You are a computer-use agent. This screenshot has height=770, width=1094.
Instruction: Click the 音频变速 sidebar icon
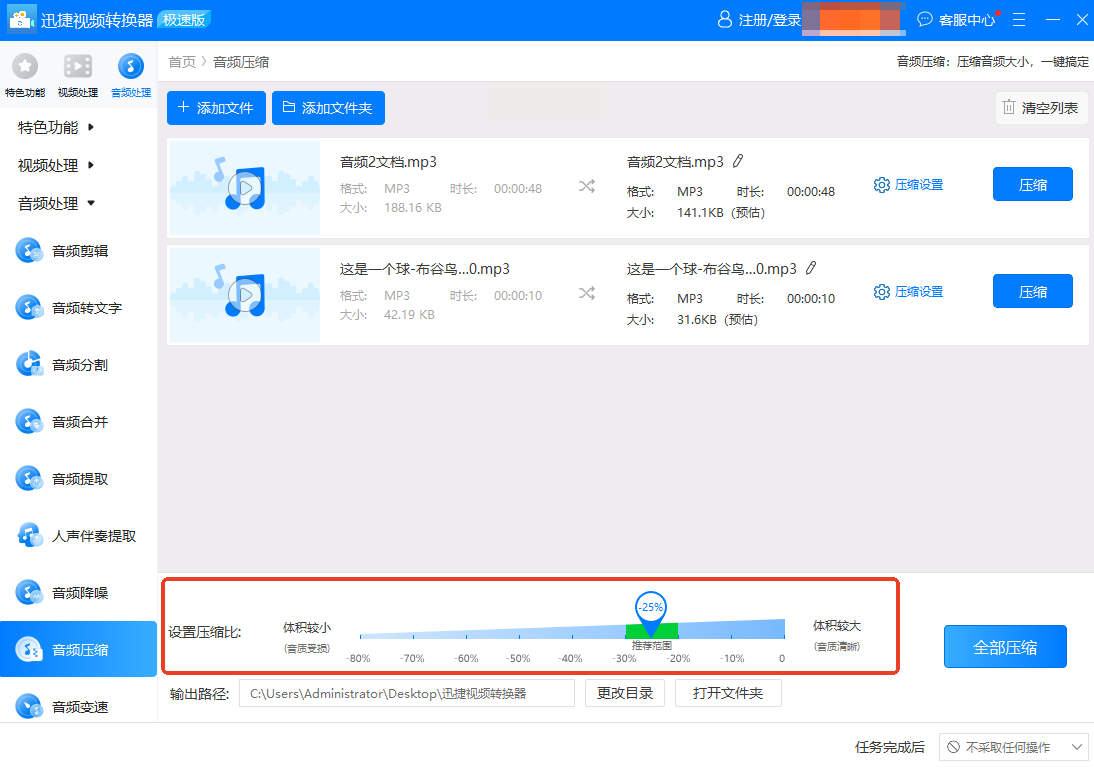(x=29, y=707)
